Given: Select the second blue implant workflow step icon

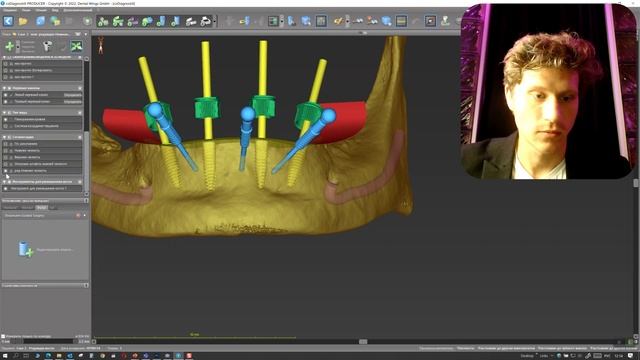Looking at the screenshot, I should pos(176,21).
